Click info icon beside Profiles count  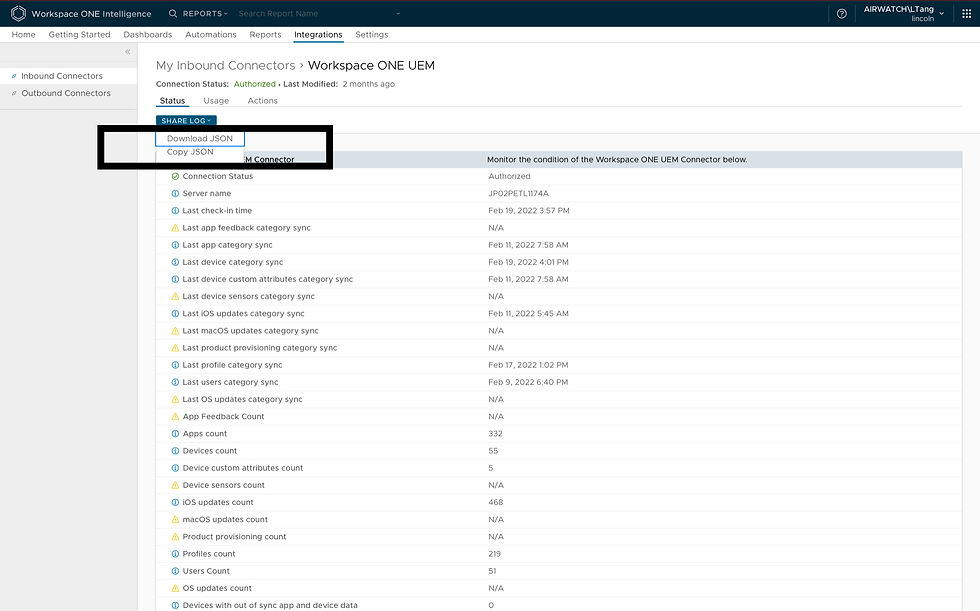coord(175,554)
